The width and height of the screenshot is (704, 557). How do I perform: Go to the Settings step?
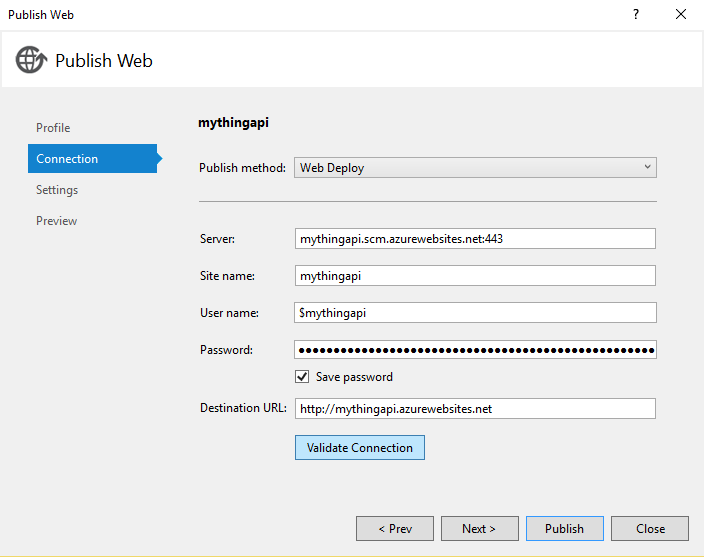(57, 190)
